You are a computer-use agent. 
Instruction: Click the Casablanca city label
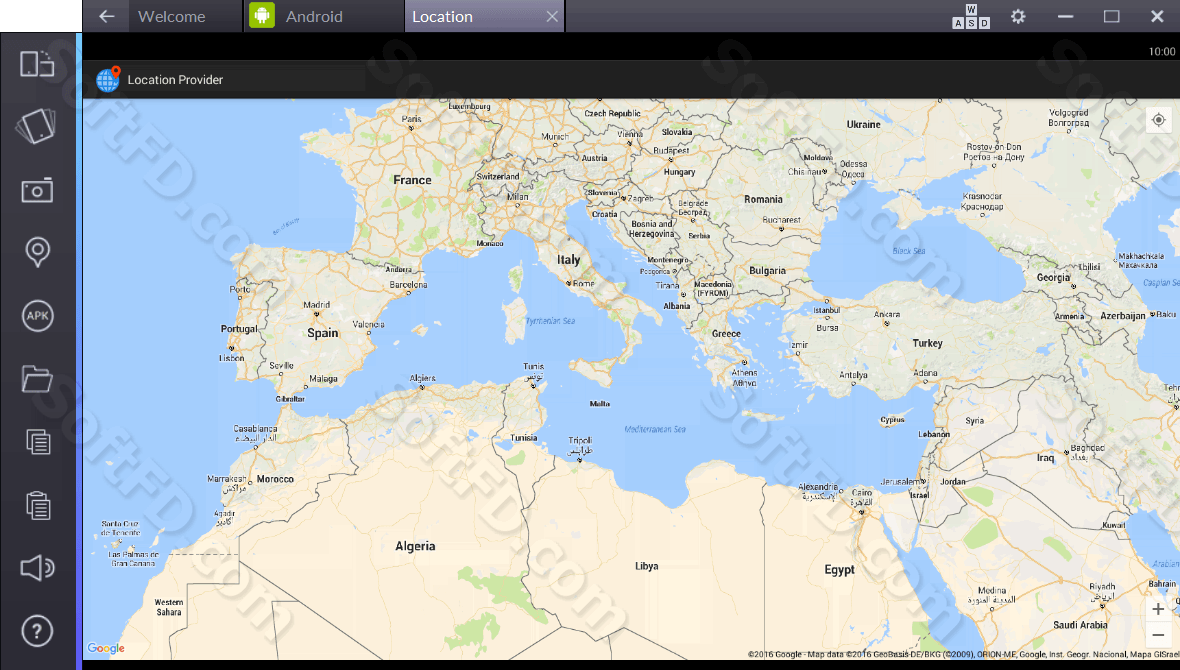[255, 428]
